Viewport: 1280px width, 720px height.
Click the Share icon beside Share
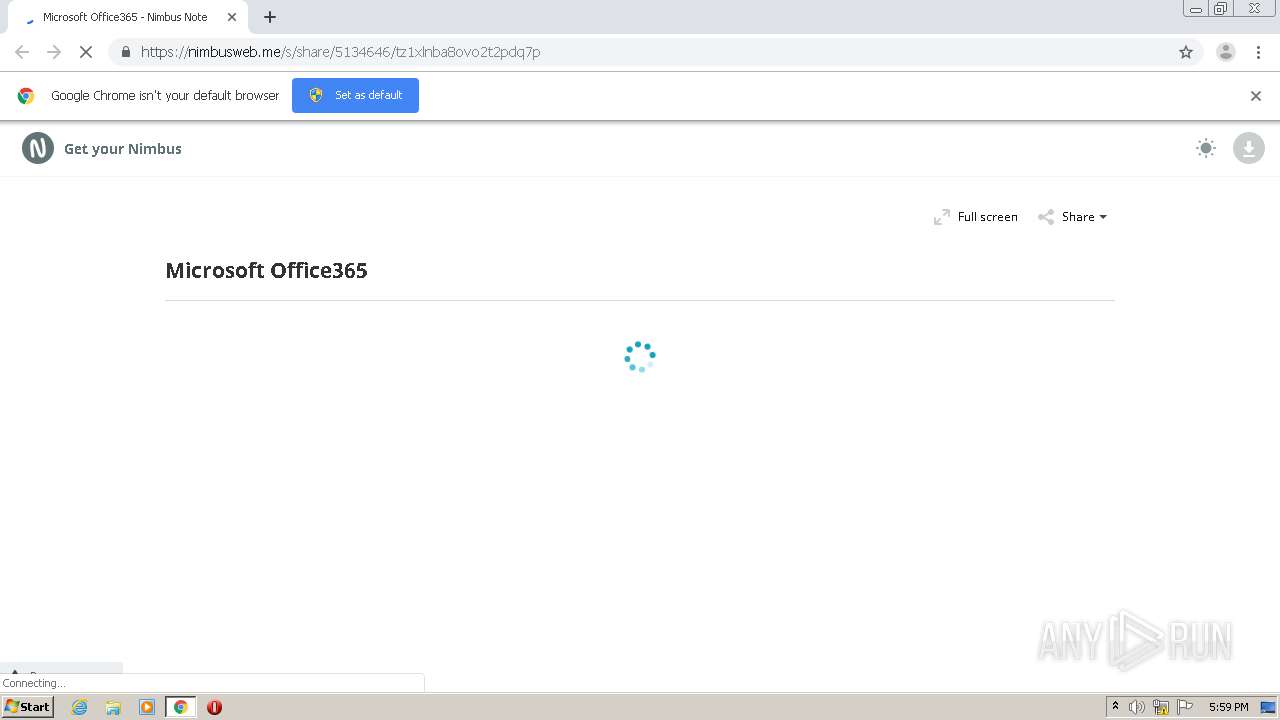1046,217
